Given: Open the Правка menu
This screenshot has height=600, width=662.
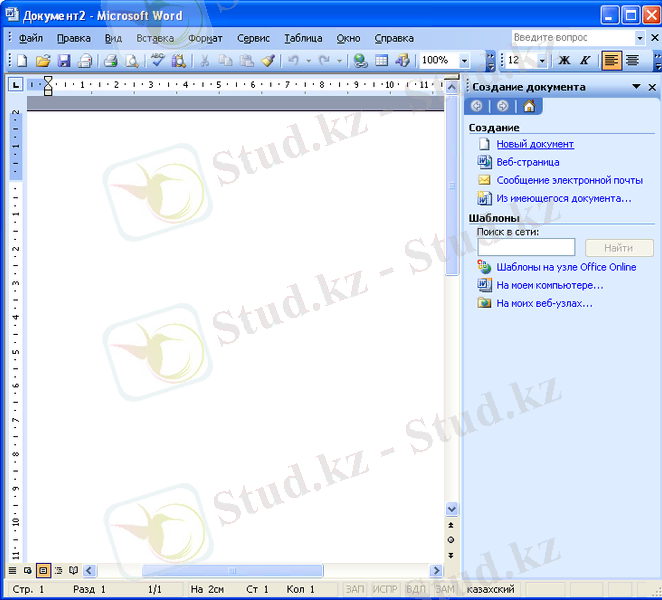Looking at the screenshot, I should coord(73,38).
